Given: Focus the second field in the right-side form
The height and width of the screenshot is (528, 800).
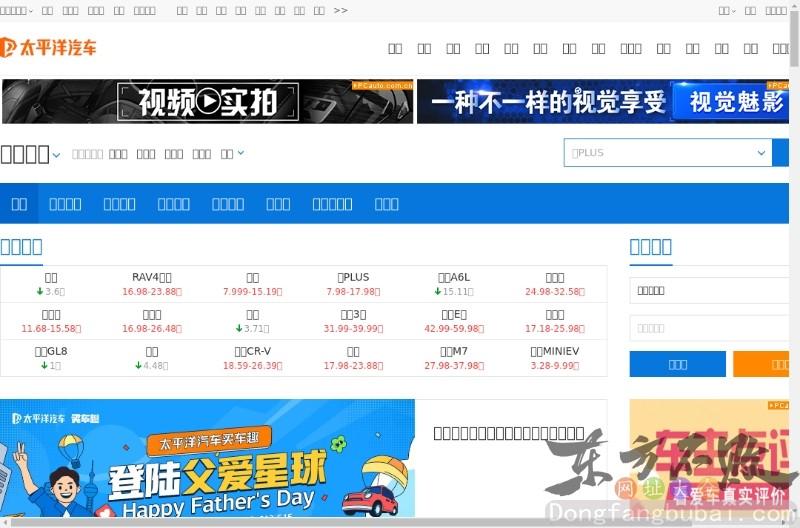Looking at the screenshot, I should [x=709, y=328].
